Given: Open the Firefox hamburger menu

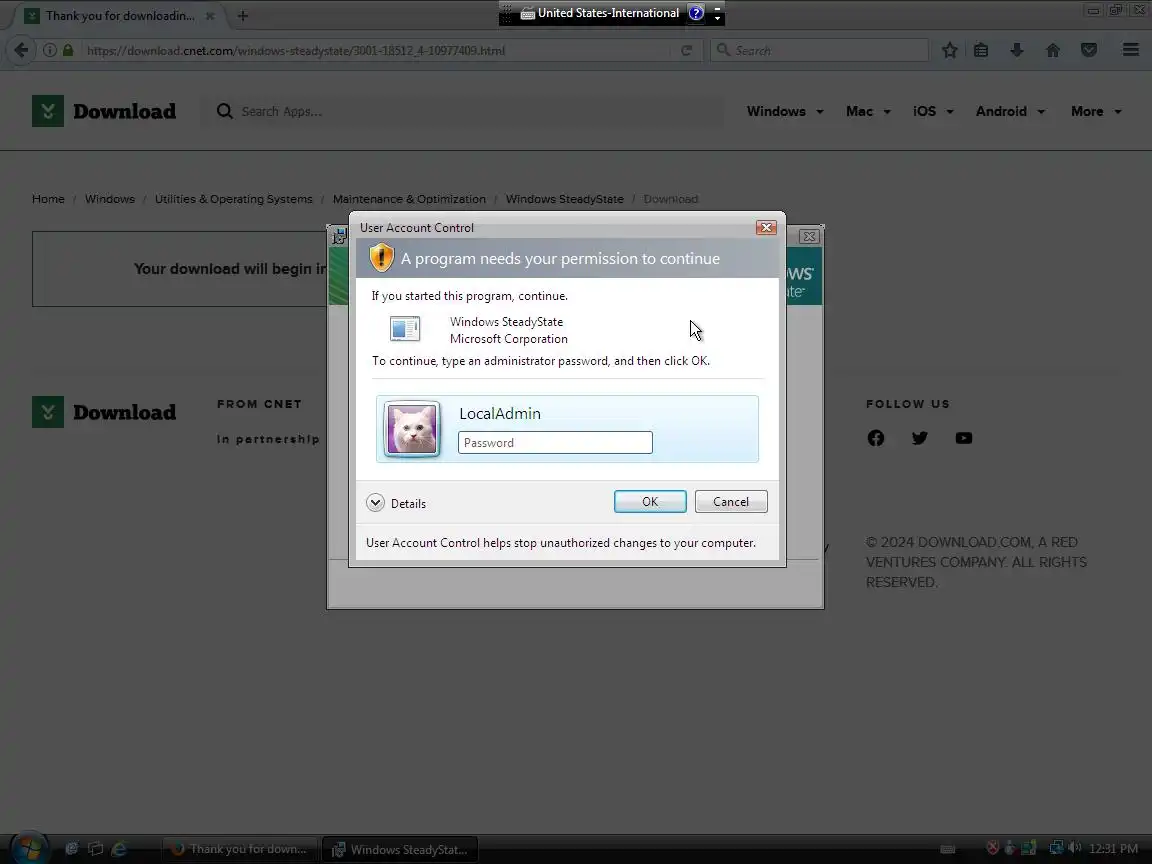Looking at the screenshot, I should 1131,50.
